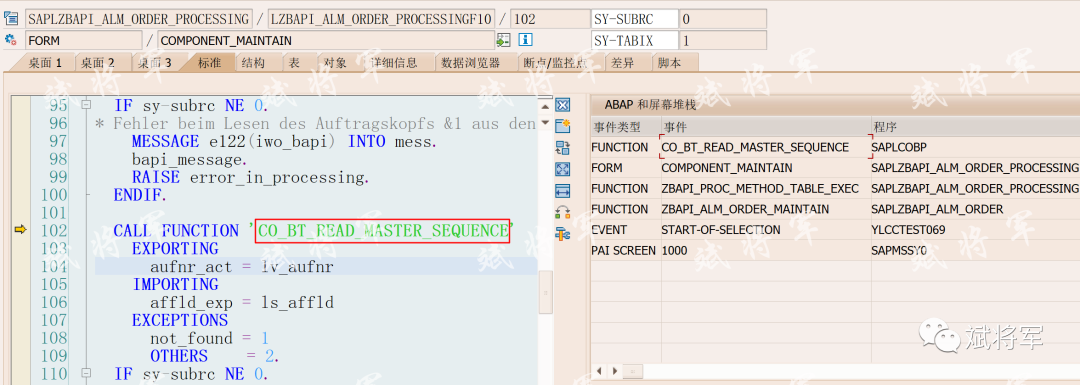Collapse the IF block at line 95
The width and height of the screenshot is (1080, 385).
(86, 105)
